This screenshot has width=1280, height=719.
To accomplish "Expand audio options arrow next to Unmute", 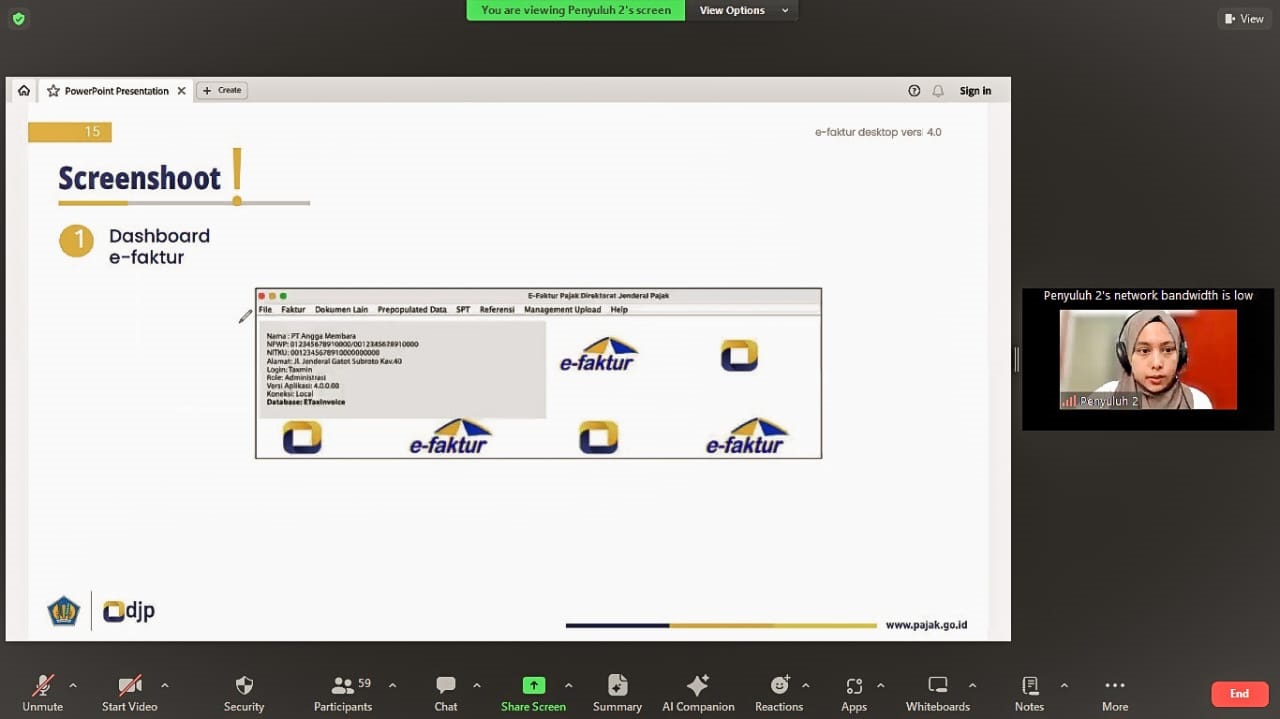I will (x=72, y=686).
